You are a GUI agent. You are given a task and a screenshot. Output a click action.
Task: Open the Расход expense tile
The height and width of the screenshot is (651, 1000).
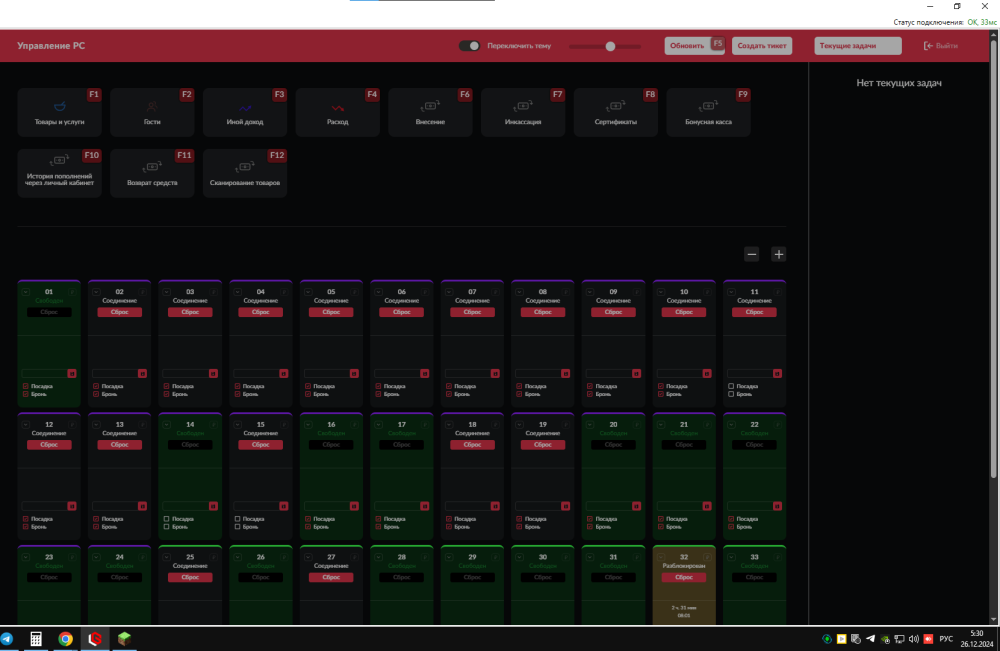337,112
